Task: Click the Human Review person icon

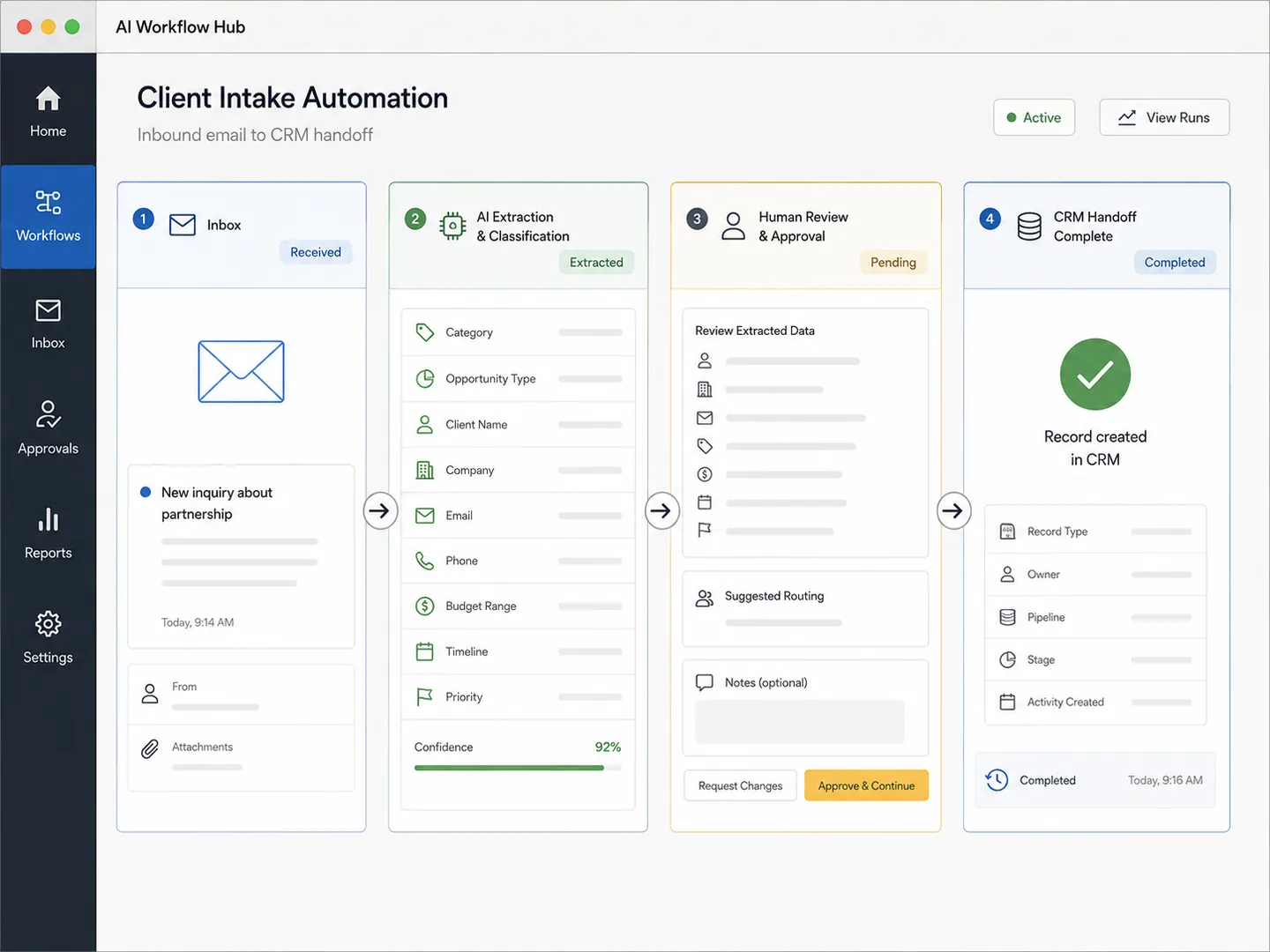Action: coord(733,226)
